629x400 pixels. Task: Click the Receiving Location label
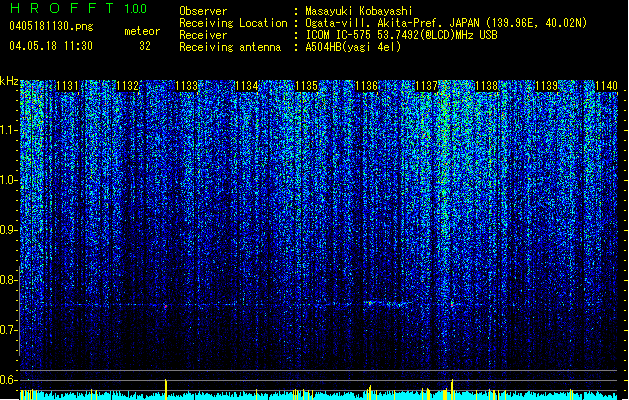[x=233, y=23]
